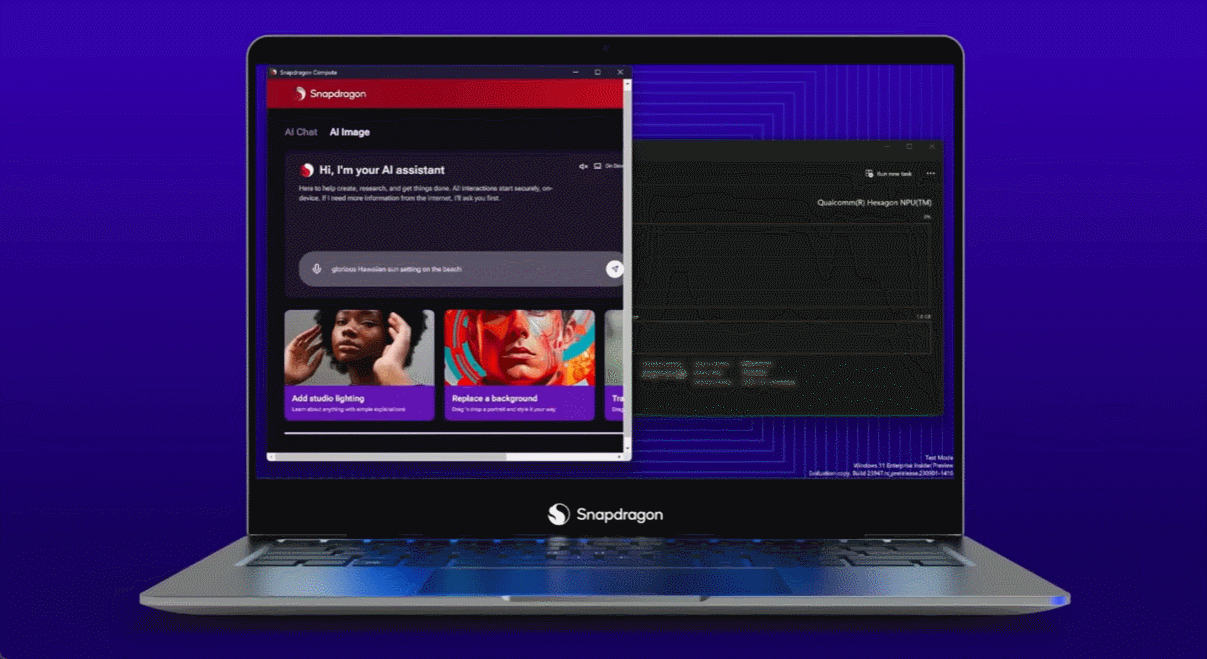Click the microphone icon in prompt bar
Screen dimensions: 1207x659
click(317, 269)
